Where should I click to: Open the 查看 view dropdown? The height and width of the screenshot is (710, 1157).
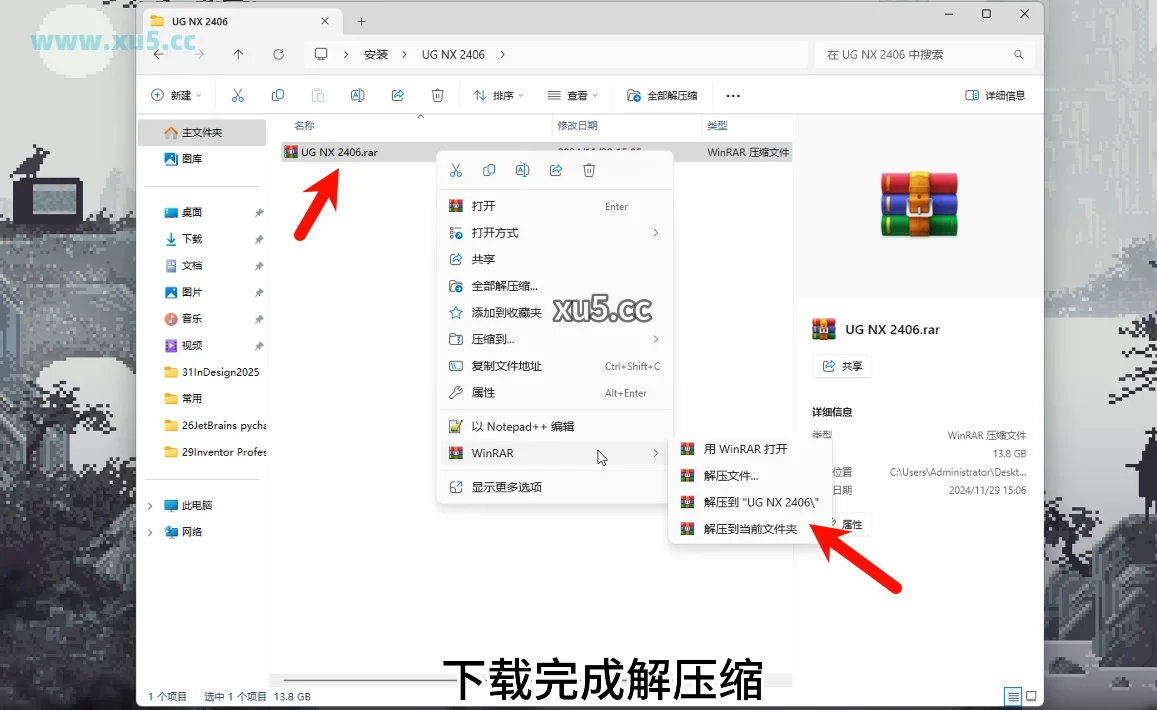pos(572,95)
